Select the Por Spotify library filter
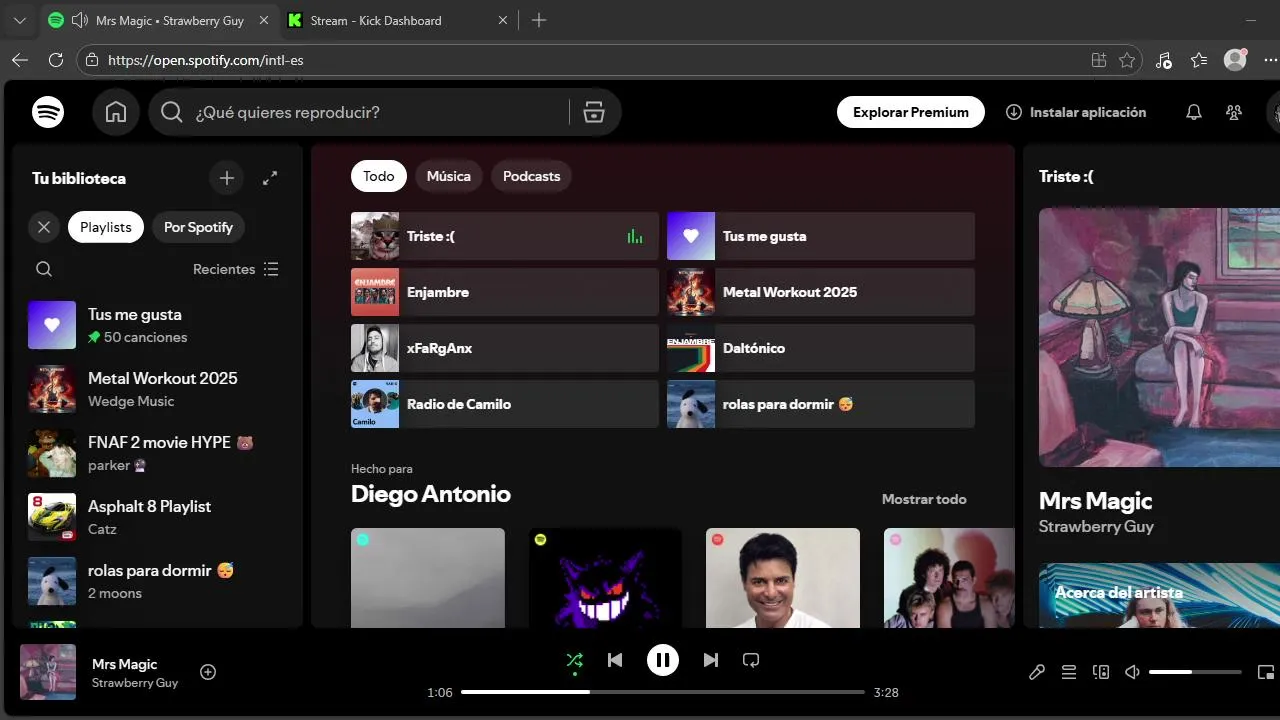Image resolution: width=1280 pixels, height=720 pixels. click(x=198, y=227)
